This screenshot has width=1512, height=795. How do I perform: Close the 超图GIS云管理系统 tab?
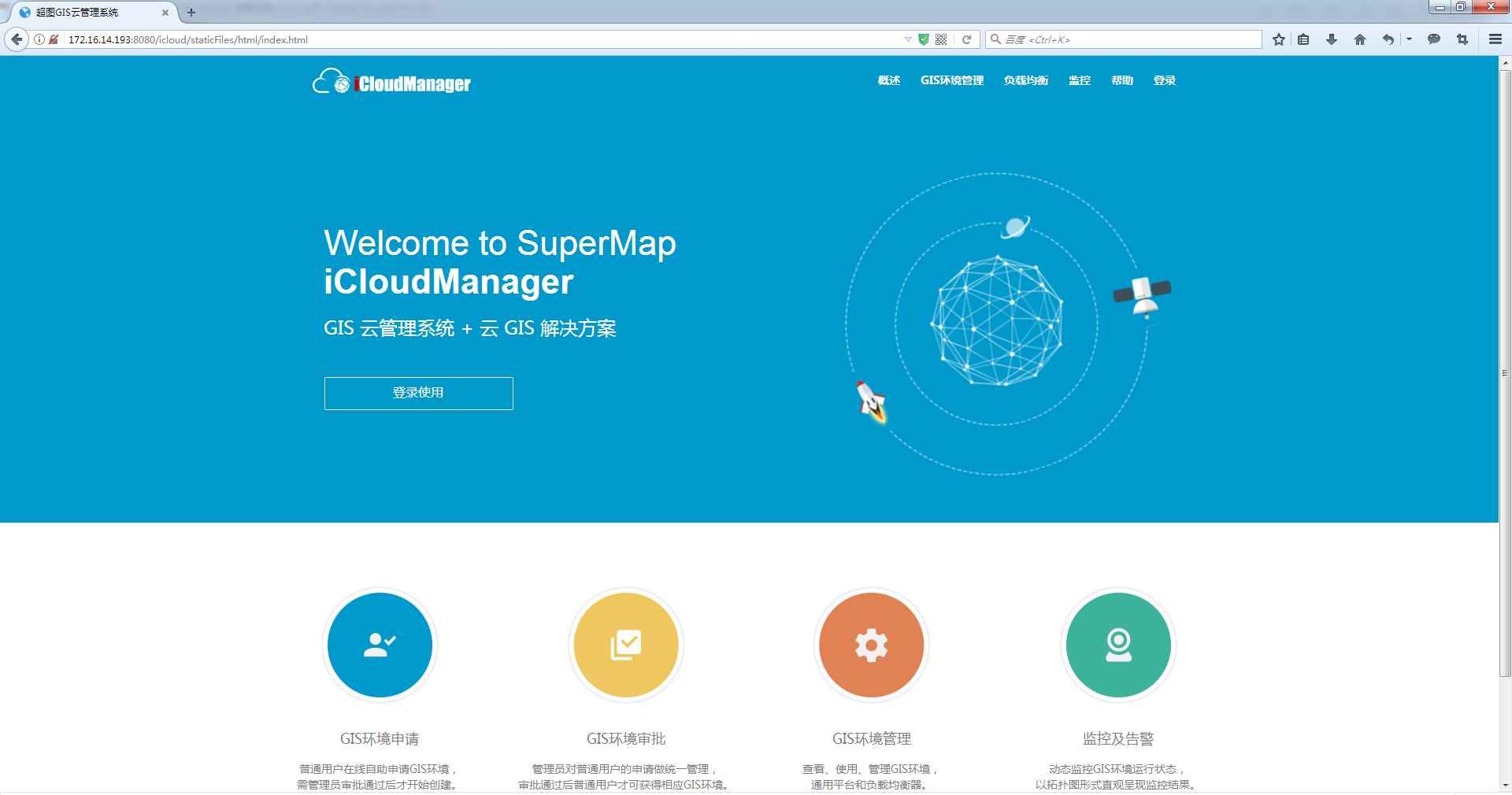(x=165, y=13)
